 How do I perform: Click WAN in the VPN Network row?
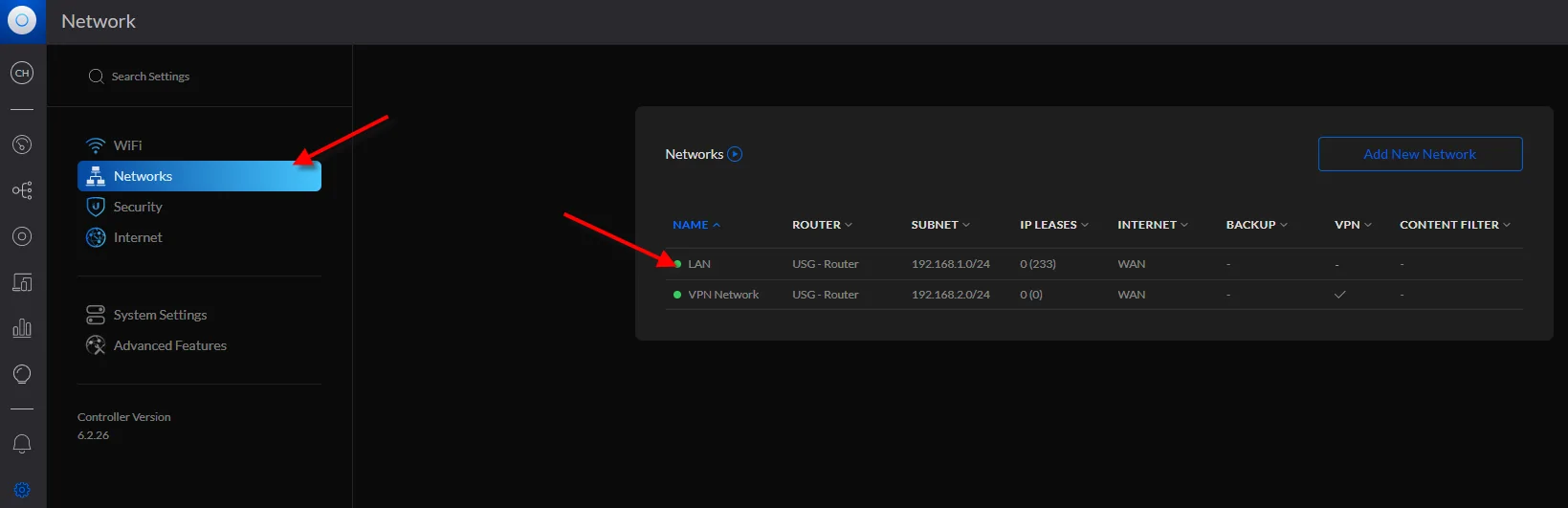pos(1132,295)
